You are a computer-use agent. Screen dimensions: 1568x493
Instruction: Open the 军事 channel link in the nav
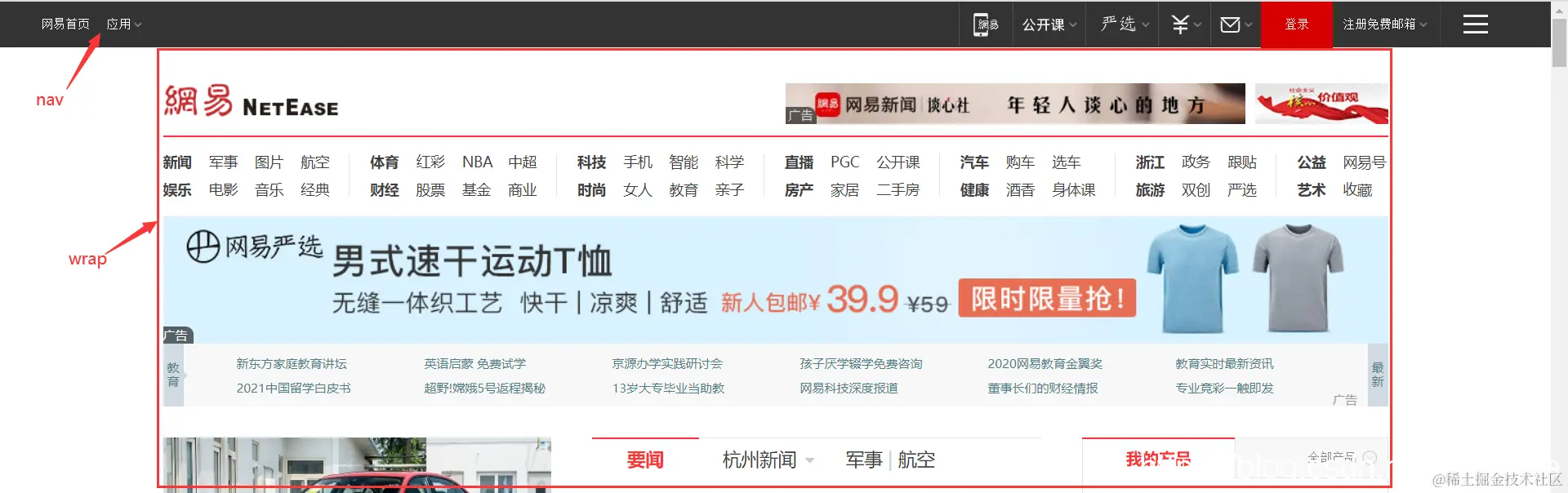(223, 162)
